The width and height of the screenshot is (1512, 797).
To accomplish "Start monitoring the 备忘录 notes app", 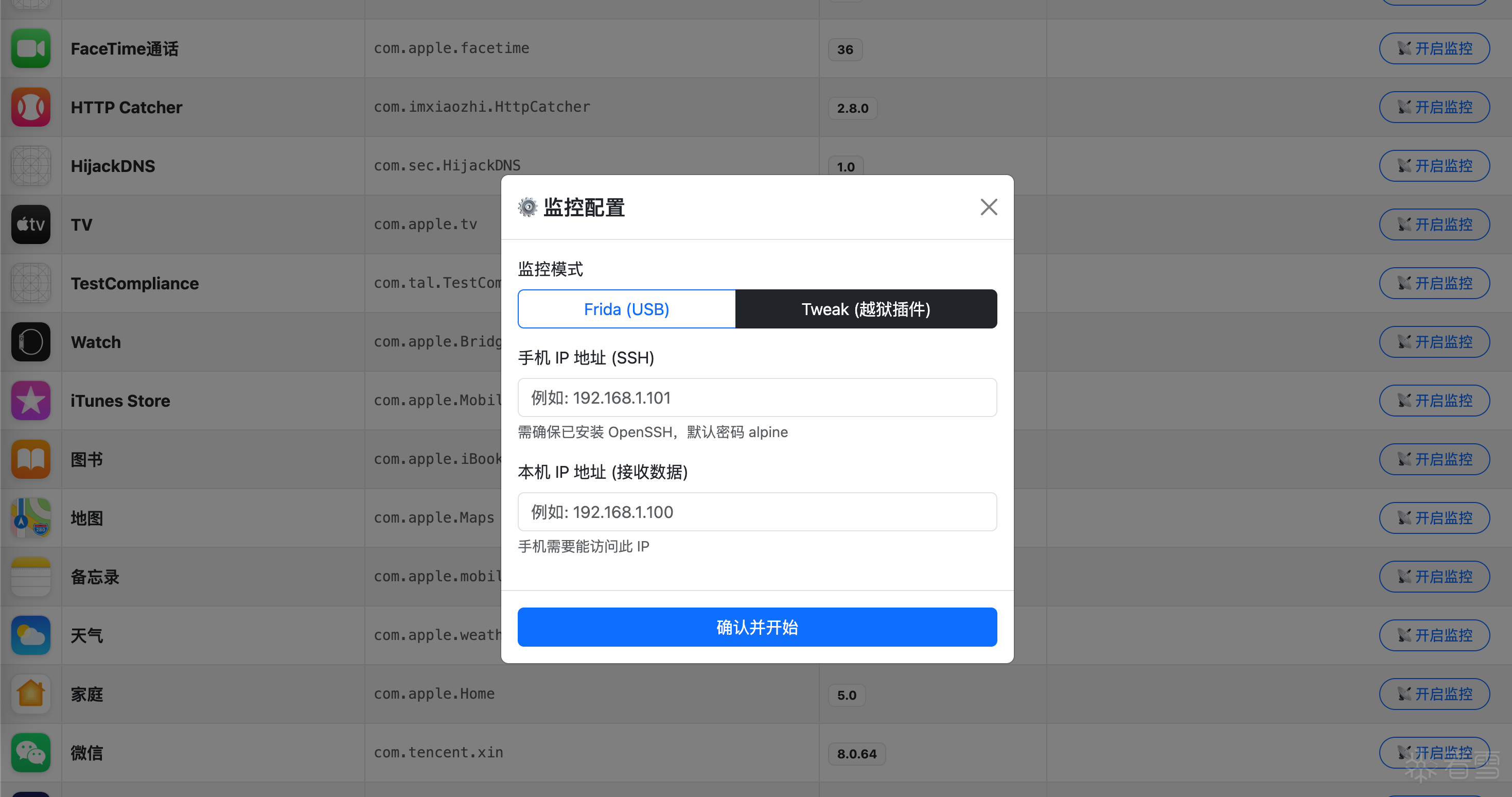I will pyautogui.click(x=1434, y=576).
